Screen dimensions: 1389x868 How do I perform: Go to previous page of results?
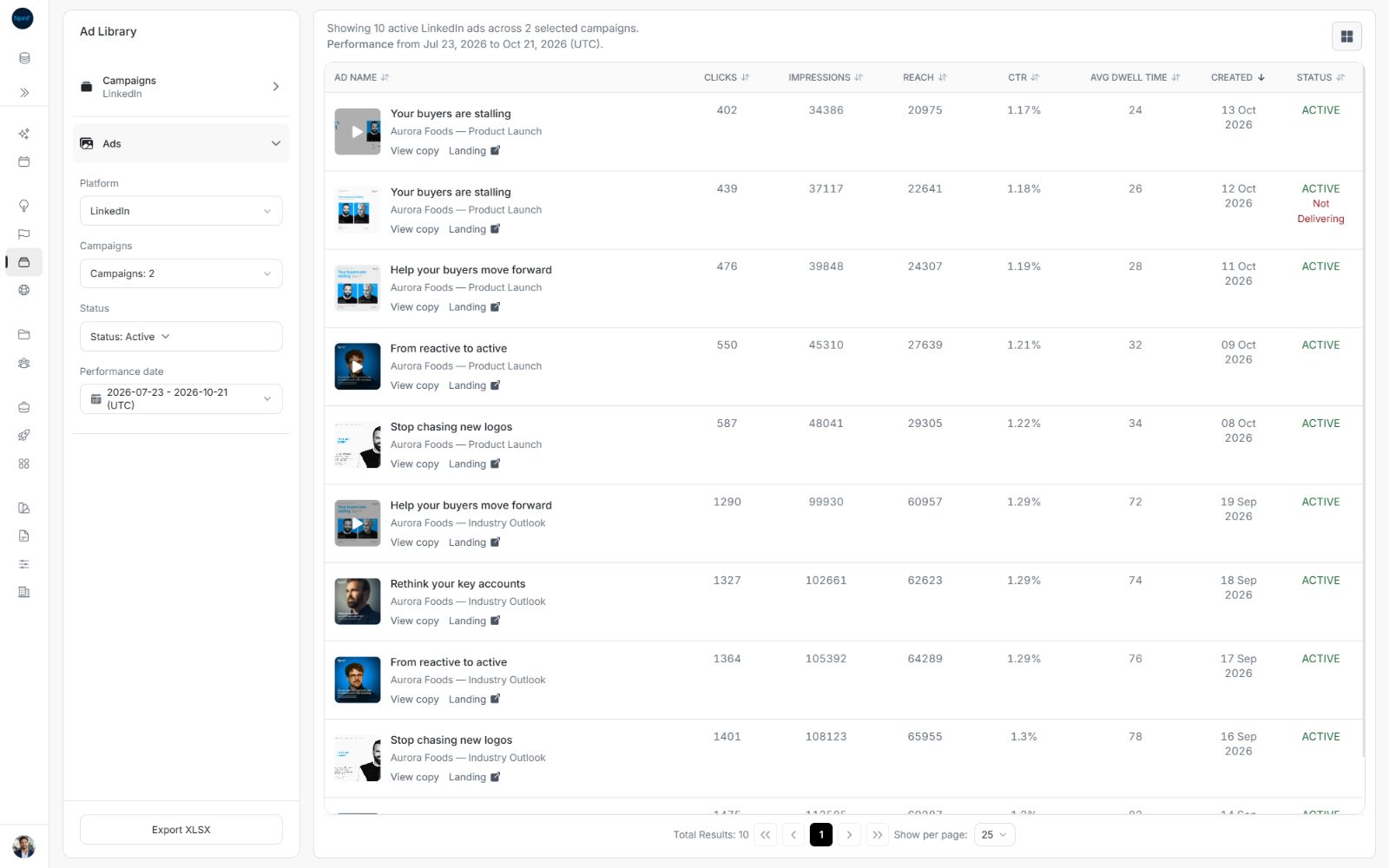pos(793,835)
